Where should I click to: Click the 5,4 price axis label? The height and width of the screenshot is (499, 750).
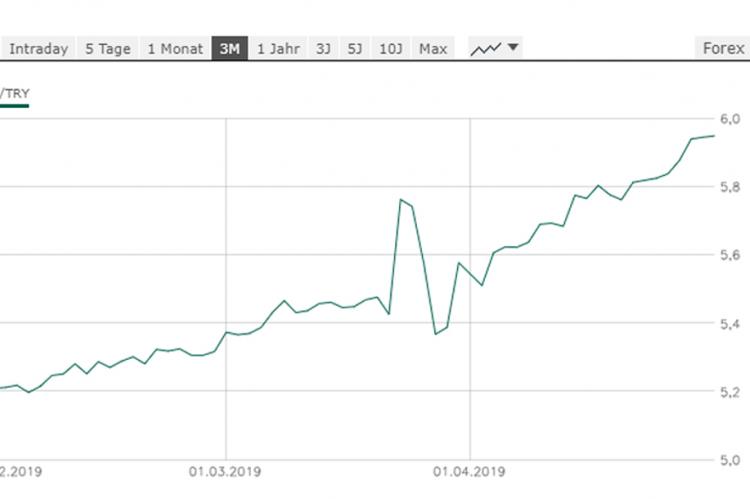click(730, 324)
